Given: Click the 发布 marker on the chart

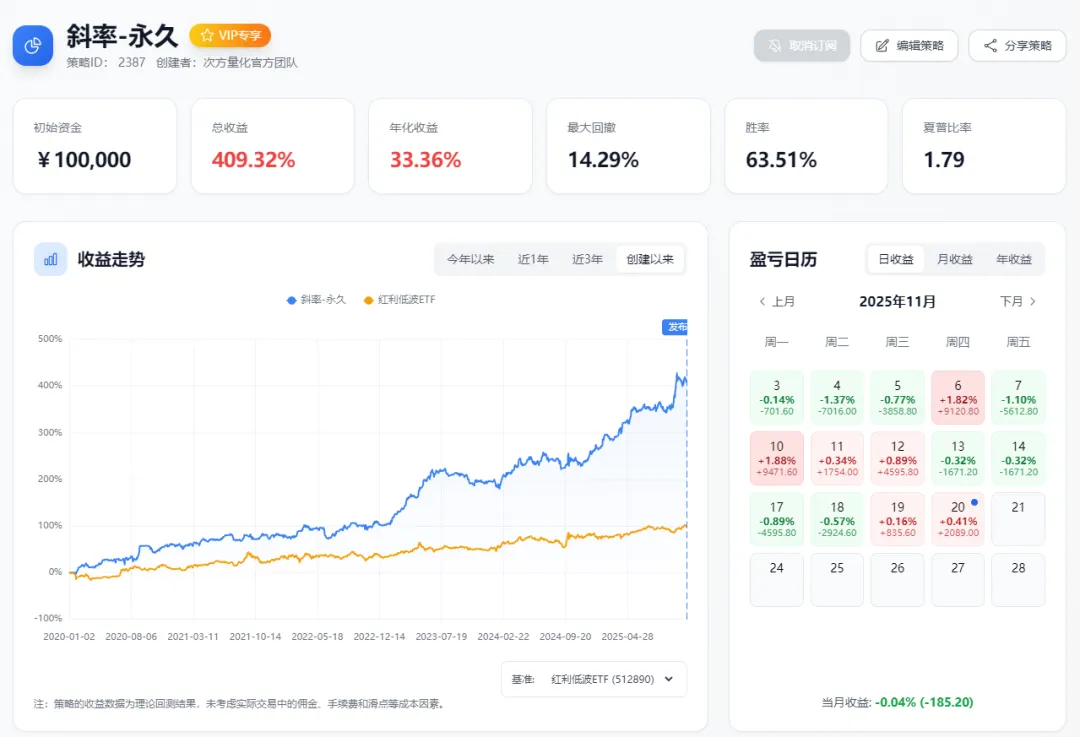Looking at the screenshot, I should click(x=676, y=327).
